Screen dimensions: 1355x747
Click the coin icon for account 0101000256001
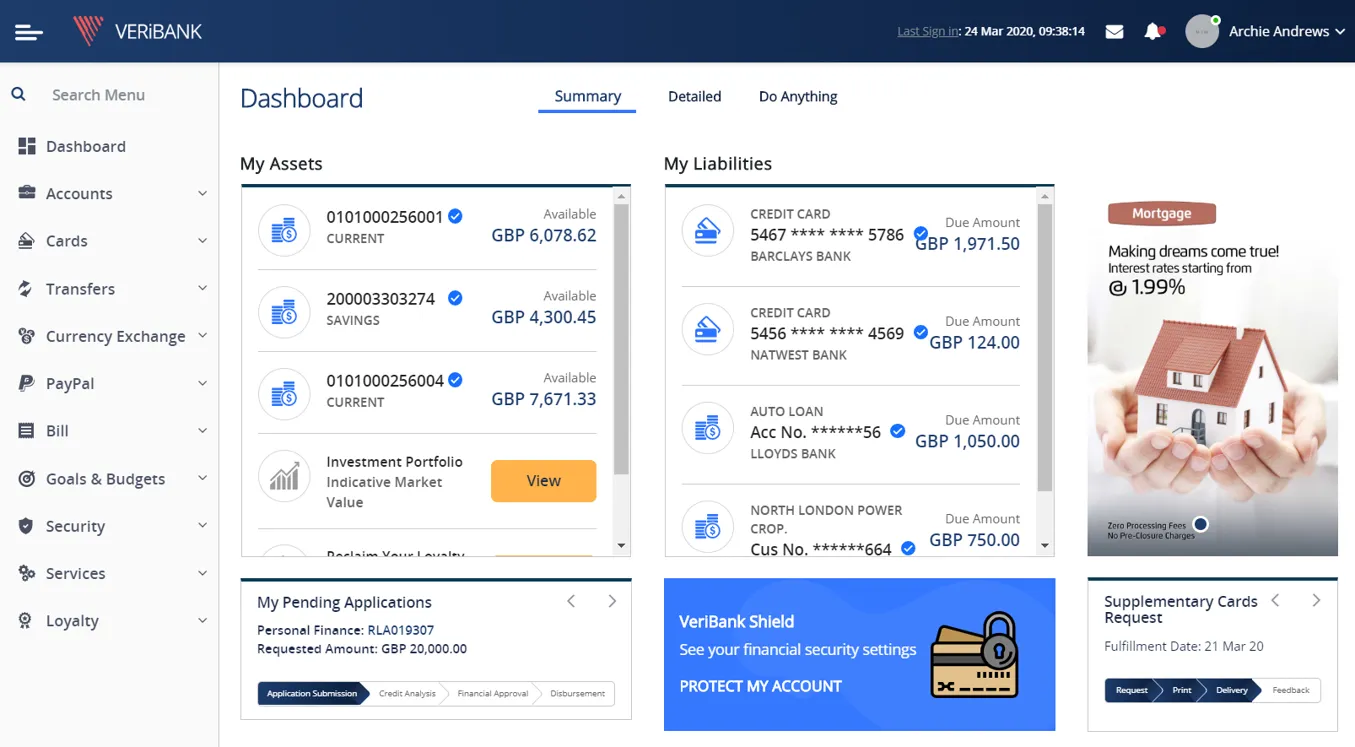pyautogui.click(x=284, y=230)
